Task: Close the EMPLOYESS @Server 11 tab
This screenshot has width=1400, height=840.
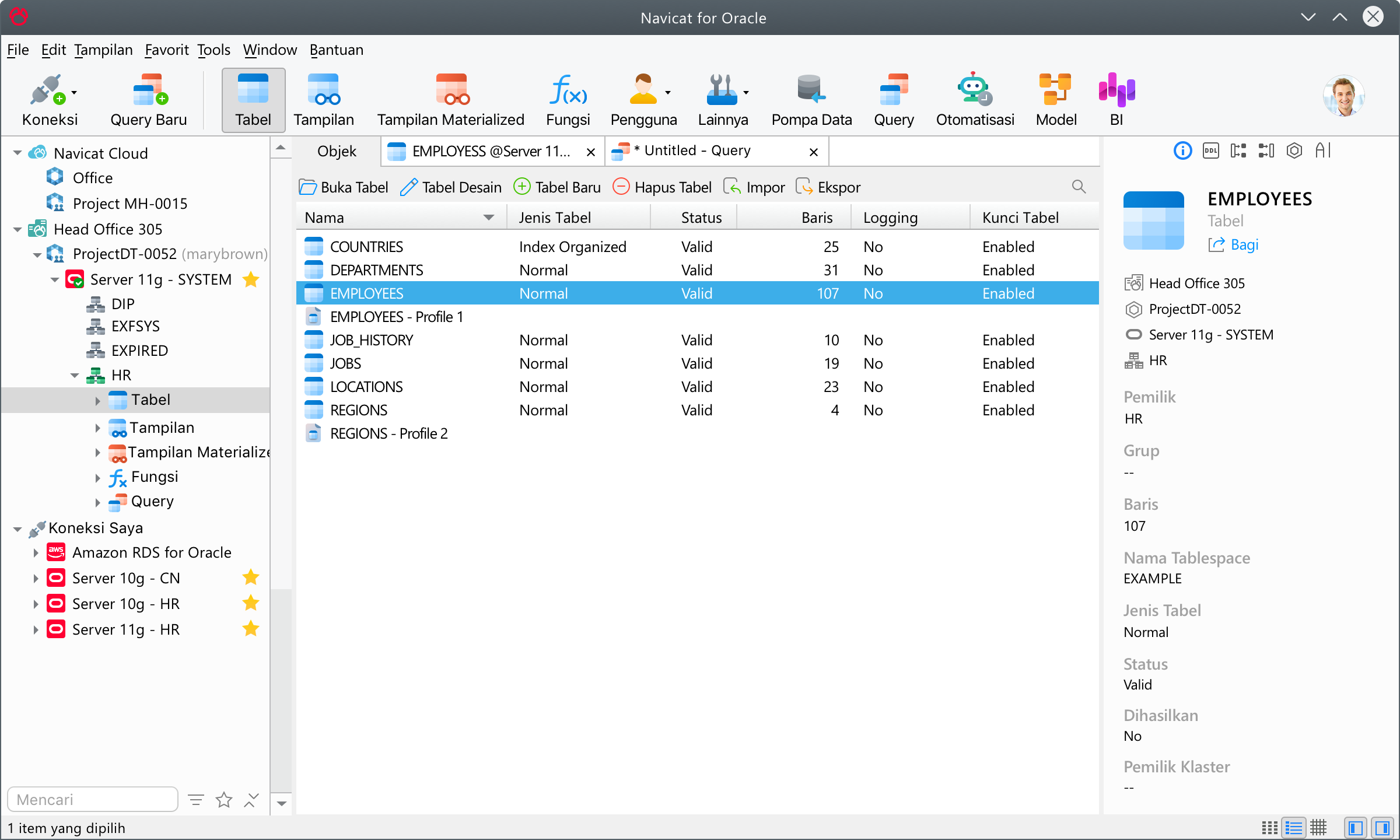Action: coord(591,152)
